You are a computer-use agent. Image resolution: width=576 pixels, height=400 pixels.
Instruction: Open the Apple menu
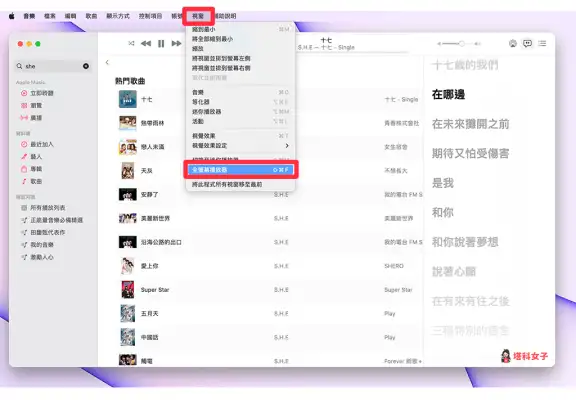(12, 16)
